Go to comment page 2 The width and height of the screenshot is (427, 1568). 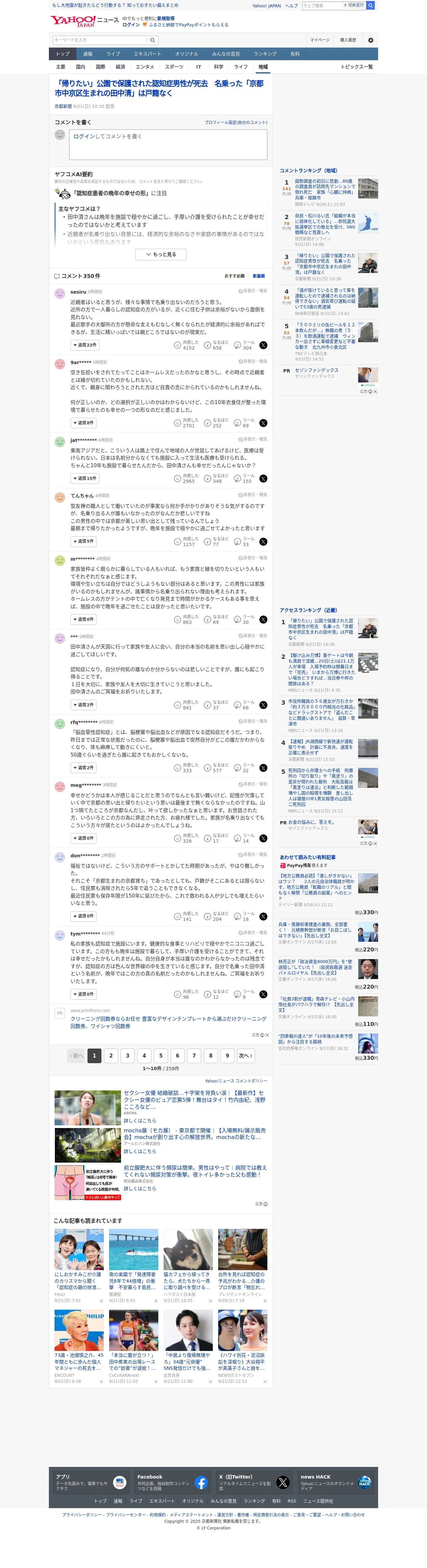pyautogui.click(x=111, y=1056)
